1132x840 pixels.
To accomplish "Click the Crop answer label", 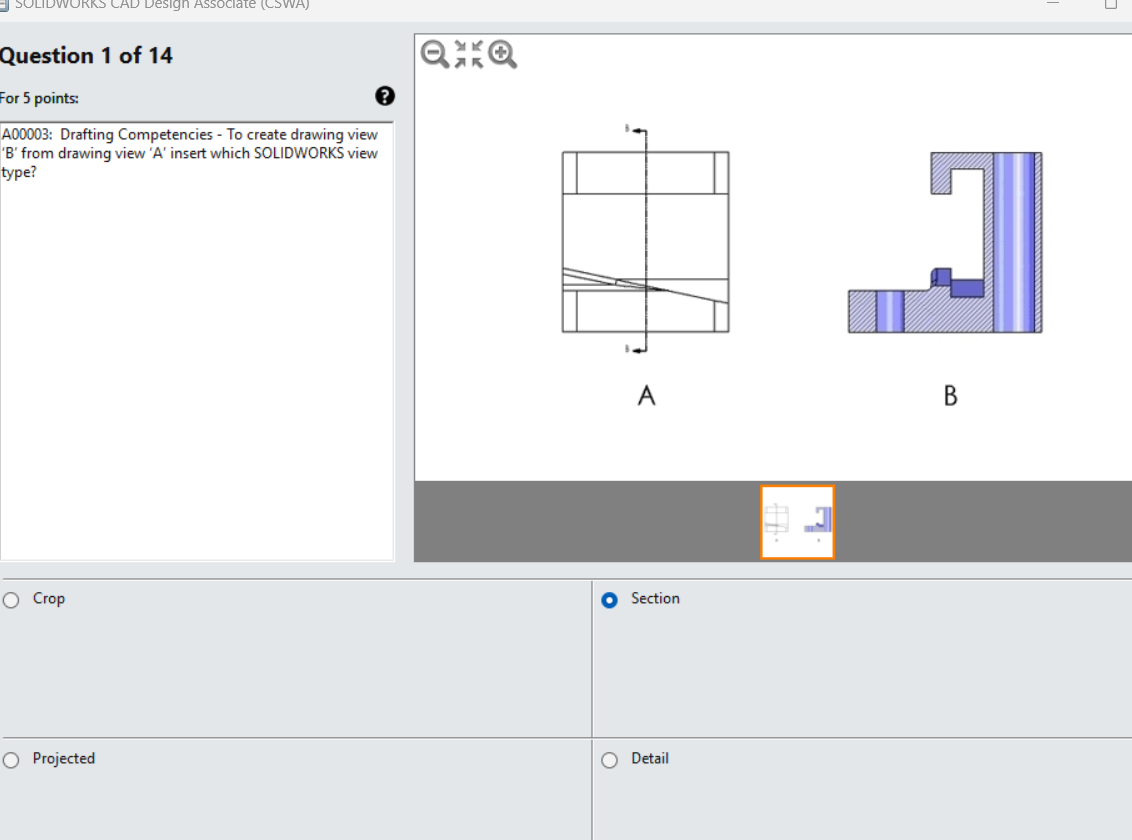I will [48, 599].
